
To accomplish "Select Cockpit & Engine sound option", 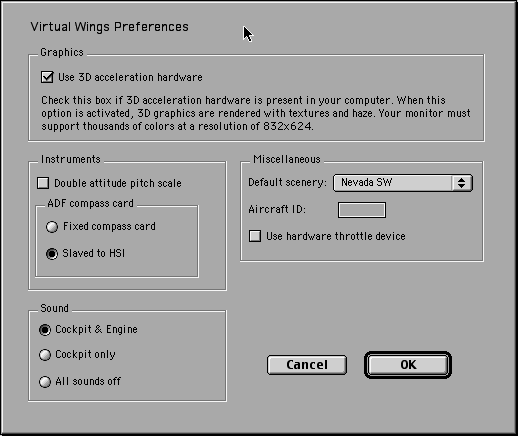I will coord(45,330).
